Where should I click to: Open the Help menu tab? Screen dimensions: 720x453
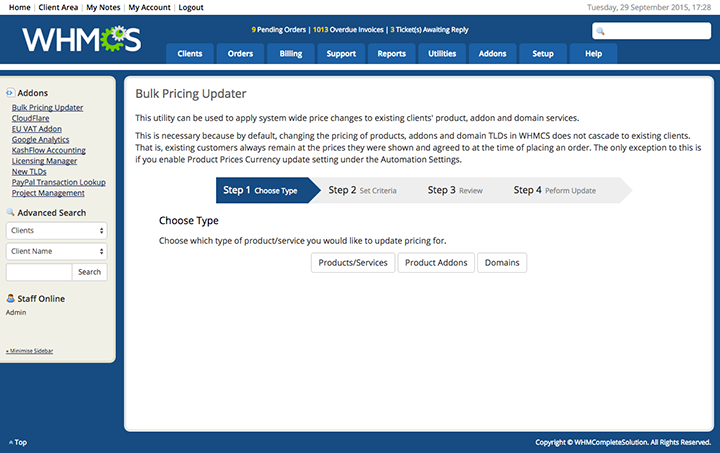pyautogui.click(x=593, y=54)
